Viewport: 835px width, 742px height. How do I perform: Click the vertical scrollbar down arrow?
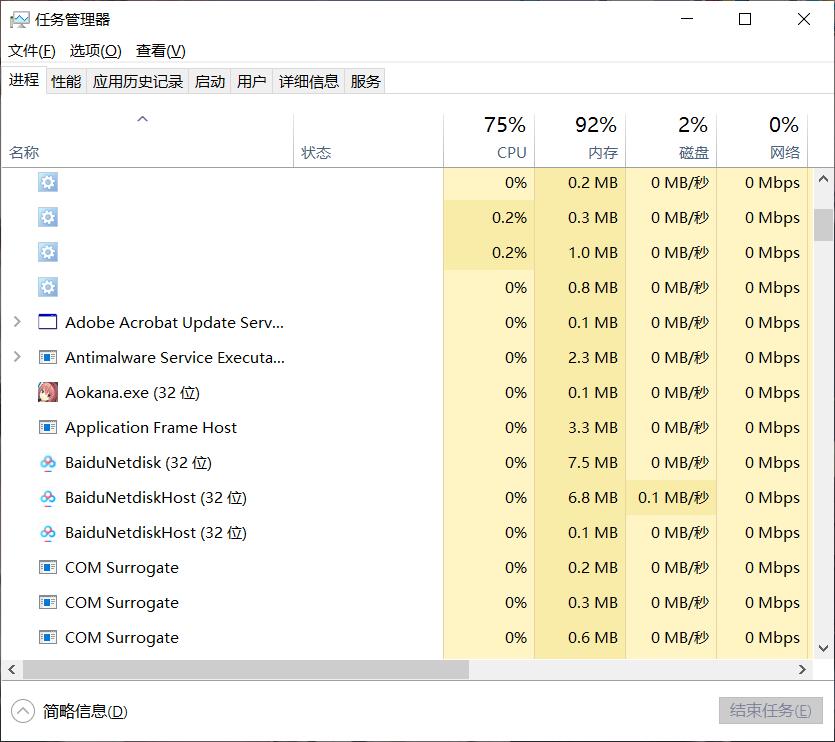coord(823,648)
